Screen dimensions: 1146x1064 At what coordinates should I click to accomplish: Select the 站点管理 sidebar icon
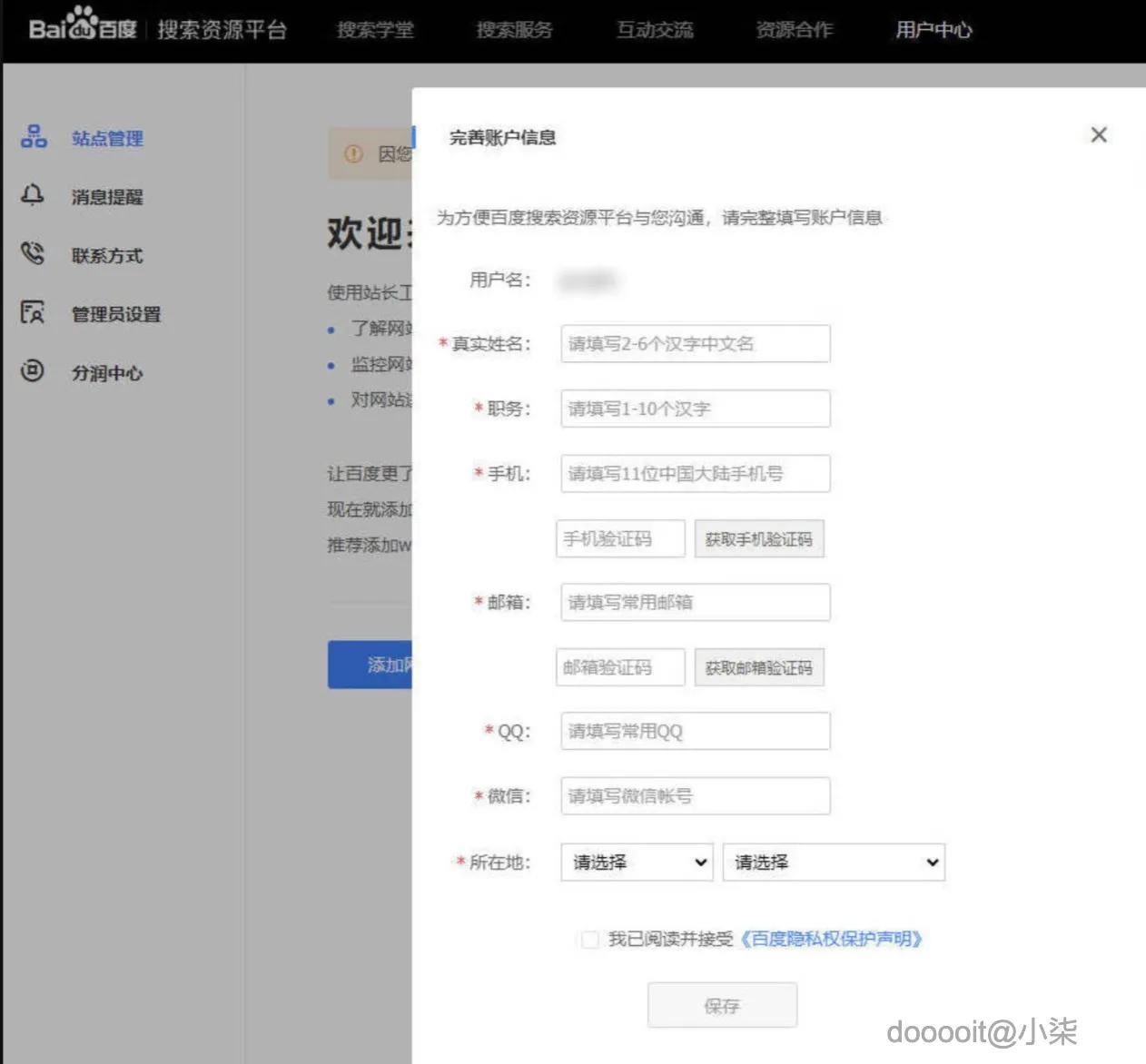click(x=34, y=136)
